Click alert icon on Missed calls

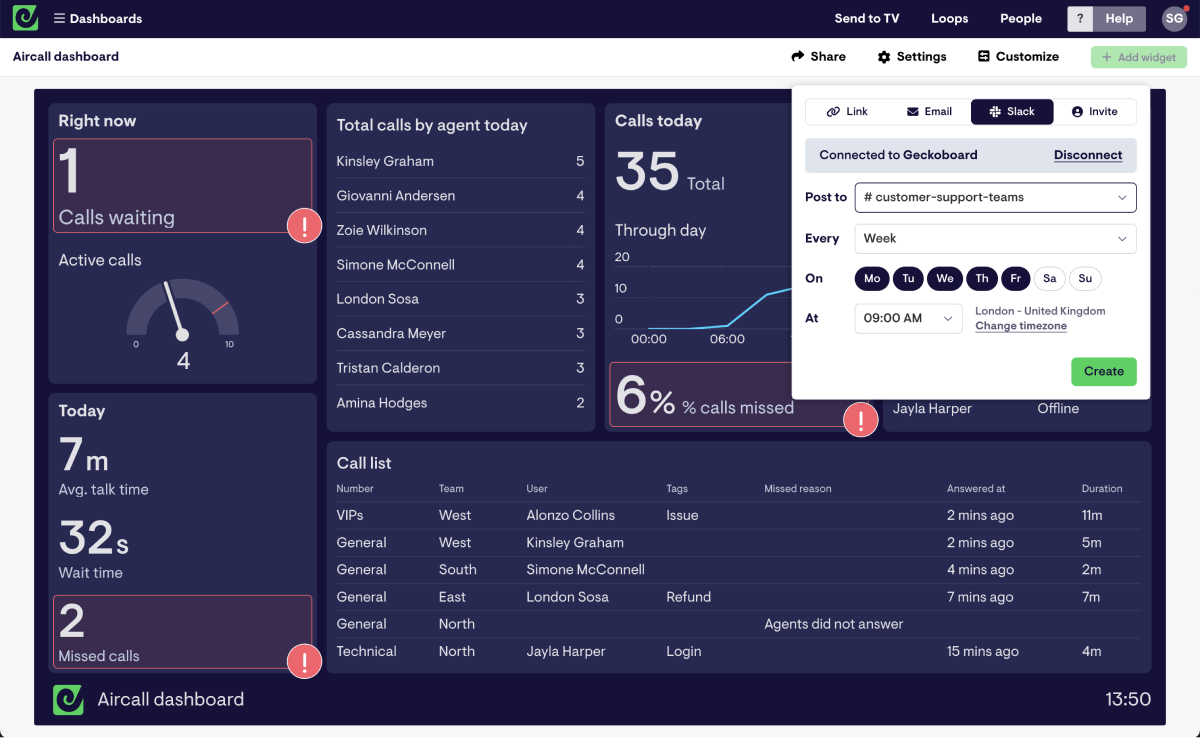pyautogui.click(x=304, y=661)
